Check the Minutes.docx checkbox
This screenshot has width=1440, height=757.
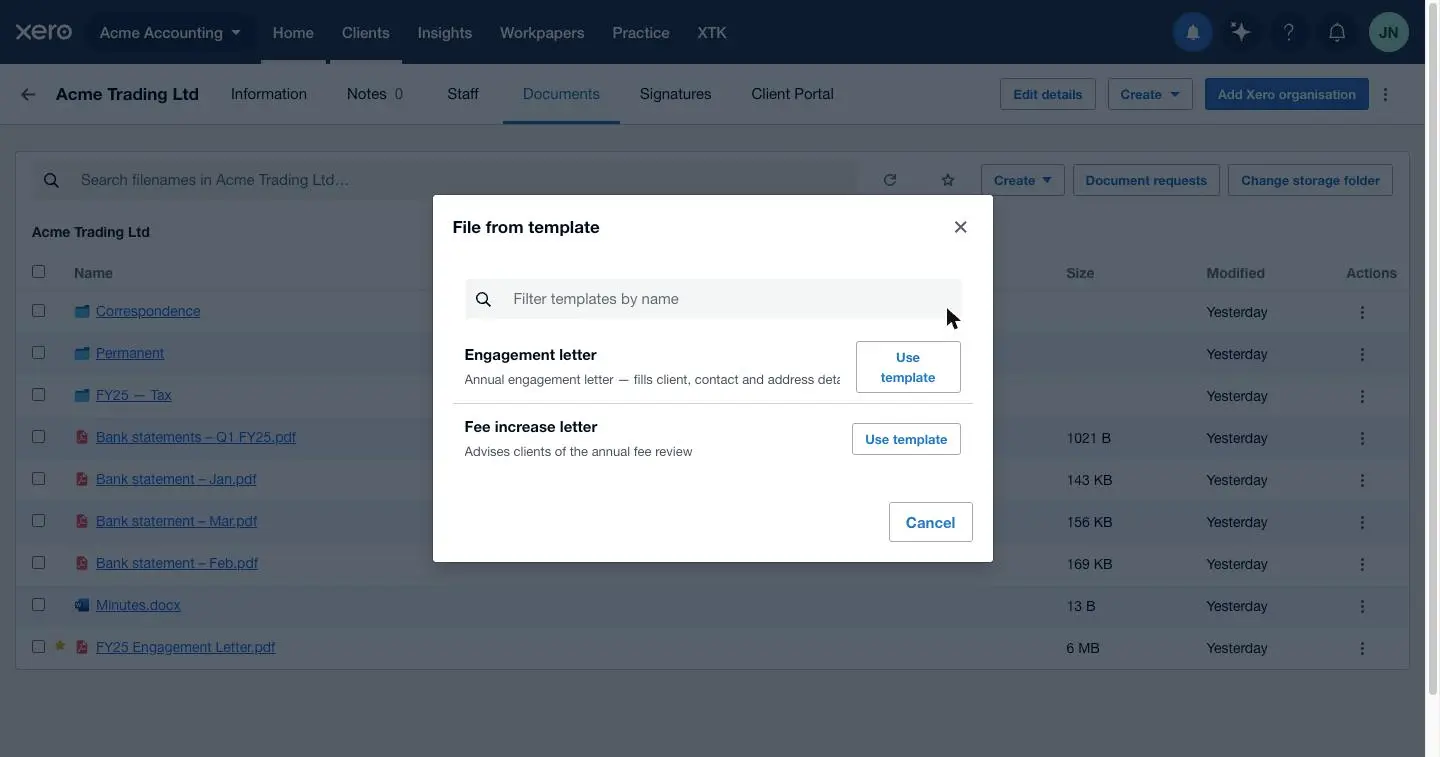[x=38, y=604]
